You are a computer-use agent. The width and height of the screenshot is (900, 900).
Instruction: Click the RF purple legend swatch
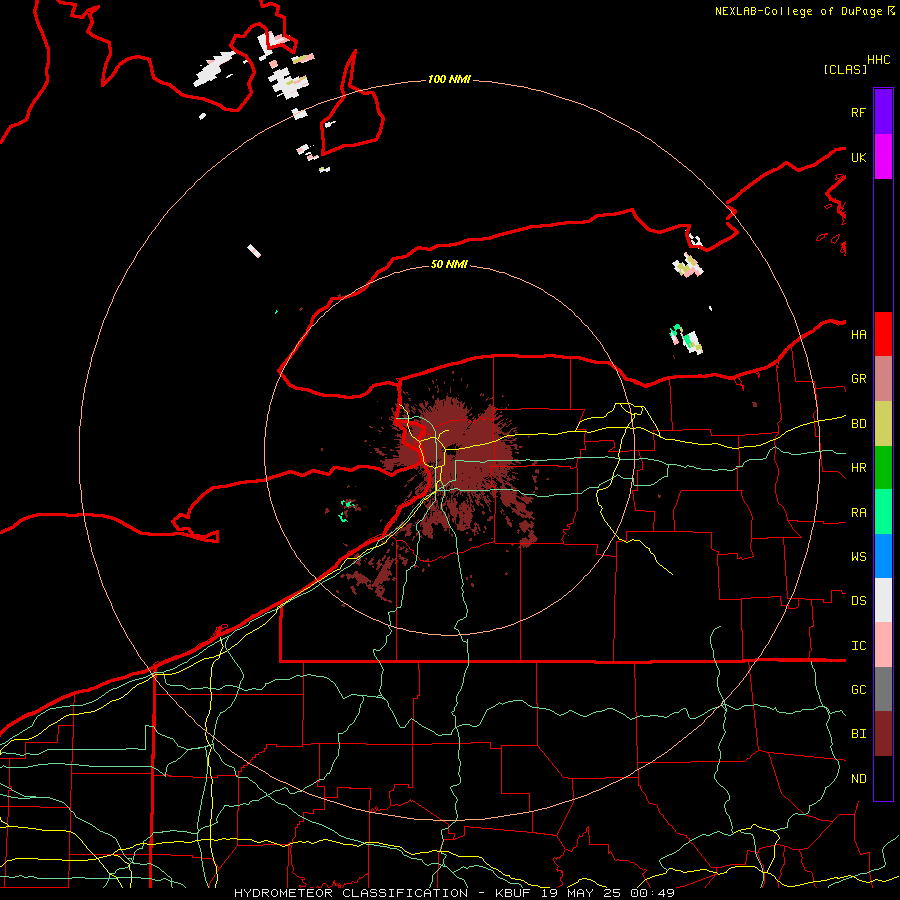883,112
